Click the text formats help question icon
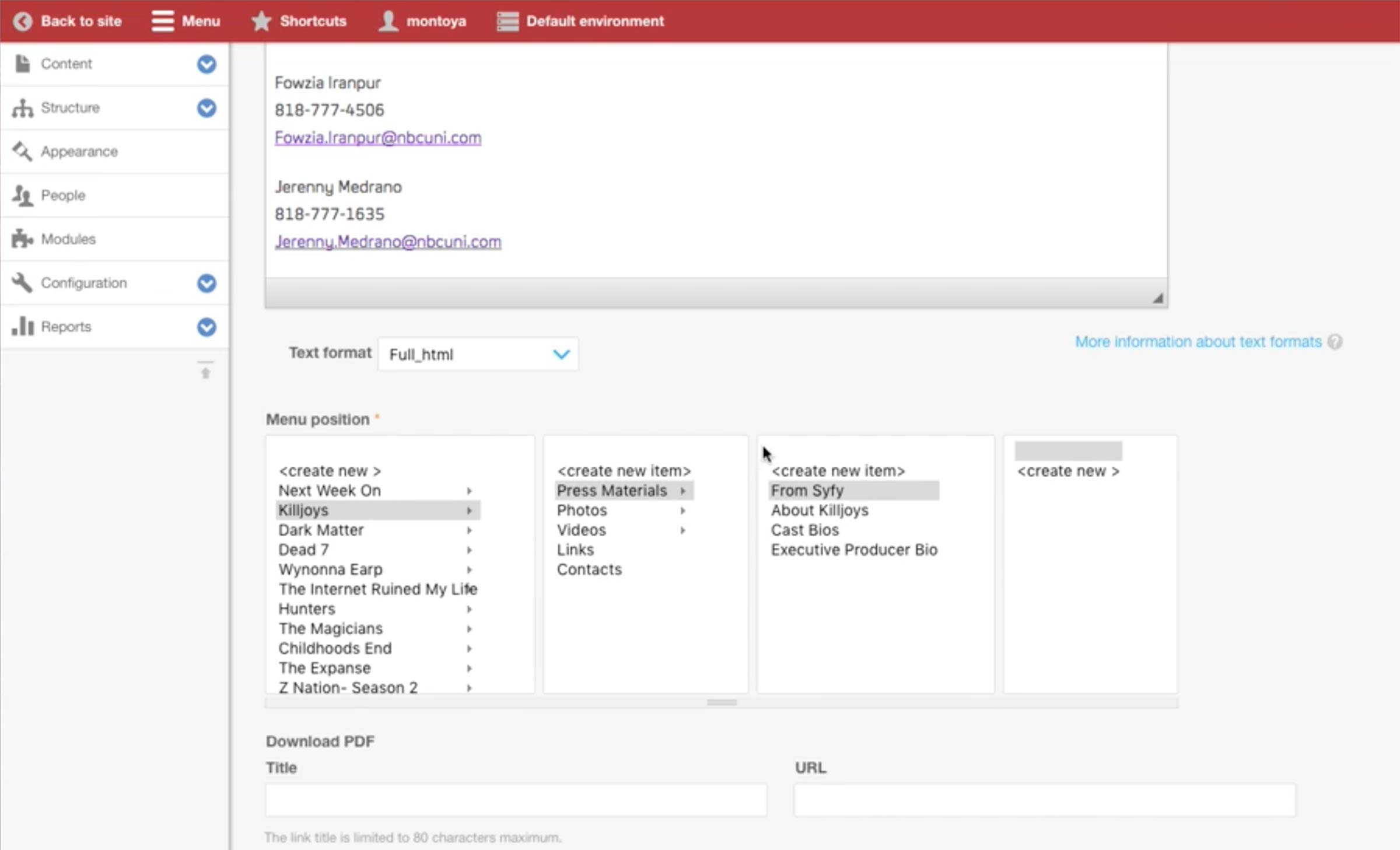This screenshot has width=1400, height=850. [1335, 342]
